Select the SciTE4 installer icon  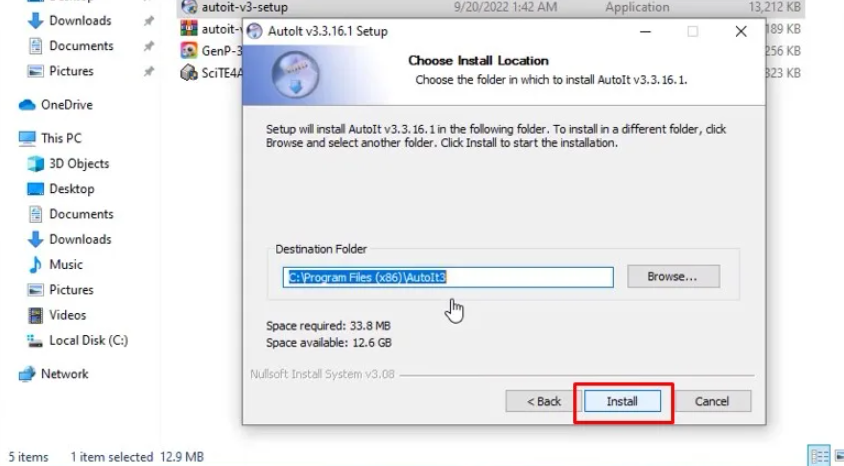click(x=189, y=72)
